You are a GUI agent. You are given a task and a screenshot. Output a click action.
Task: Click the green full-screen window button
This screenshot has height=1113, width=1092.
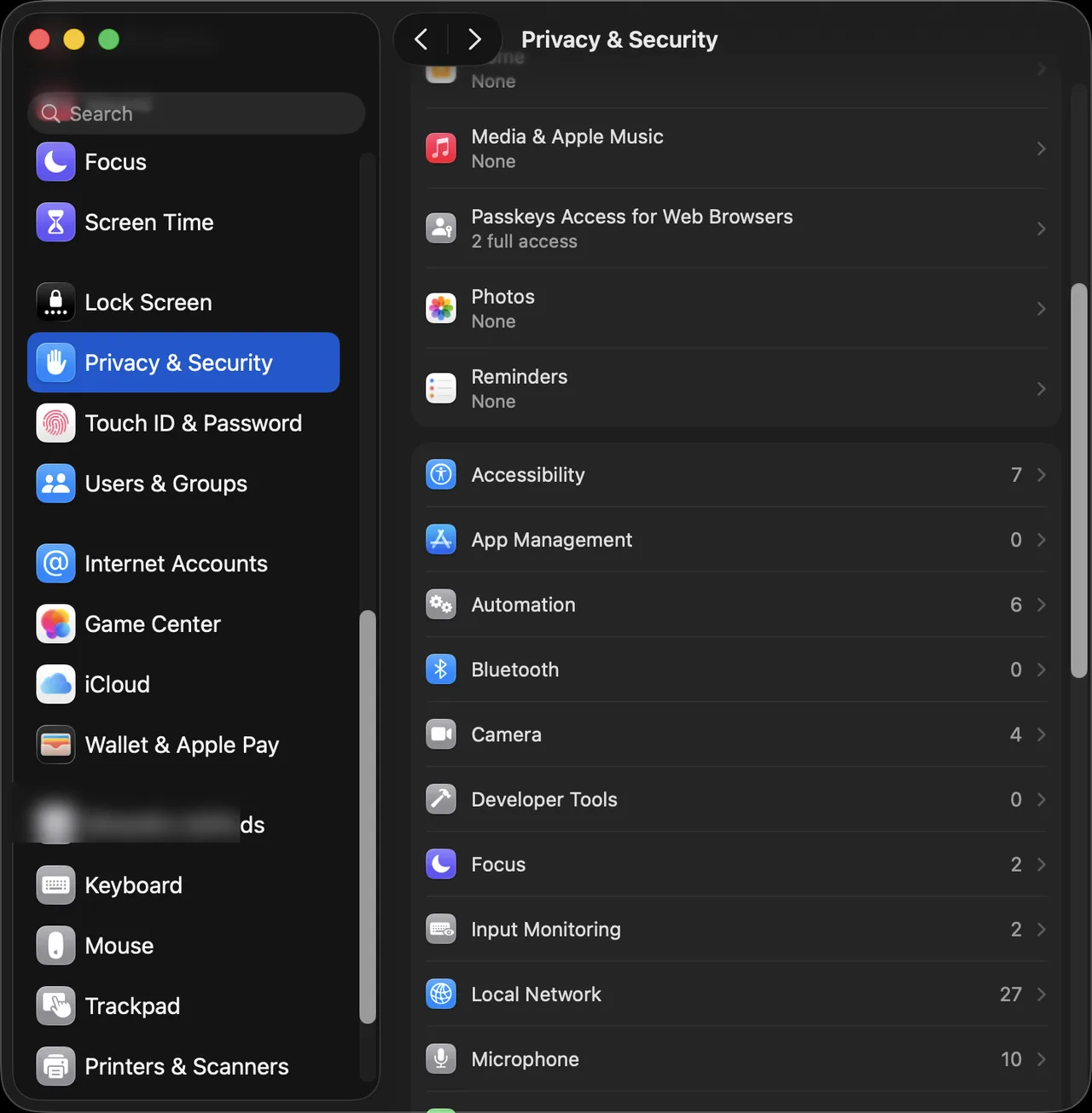click(x=108, y=39)
